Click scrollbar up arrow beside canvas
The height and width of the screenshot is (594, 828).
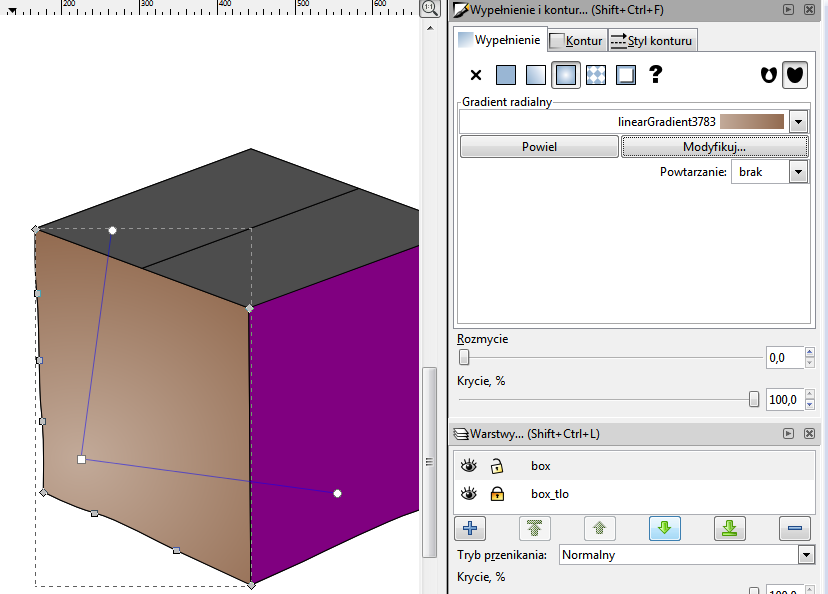click(430, 28)
